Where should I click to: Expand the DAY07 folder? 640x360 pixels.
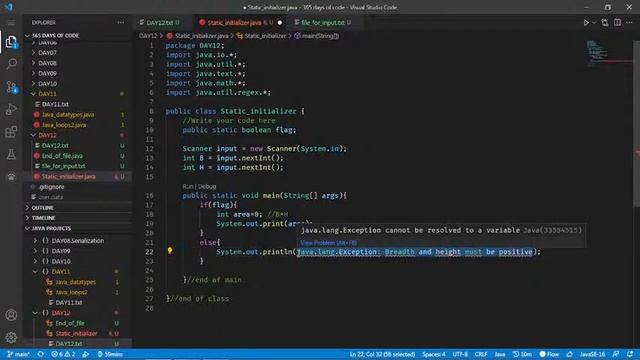(47, 53)
